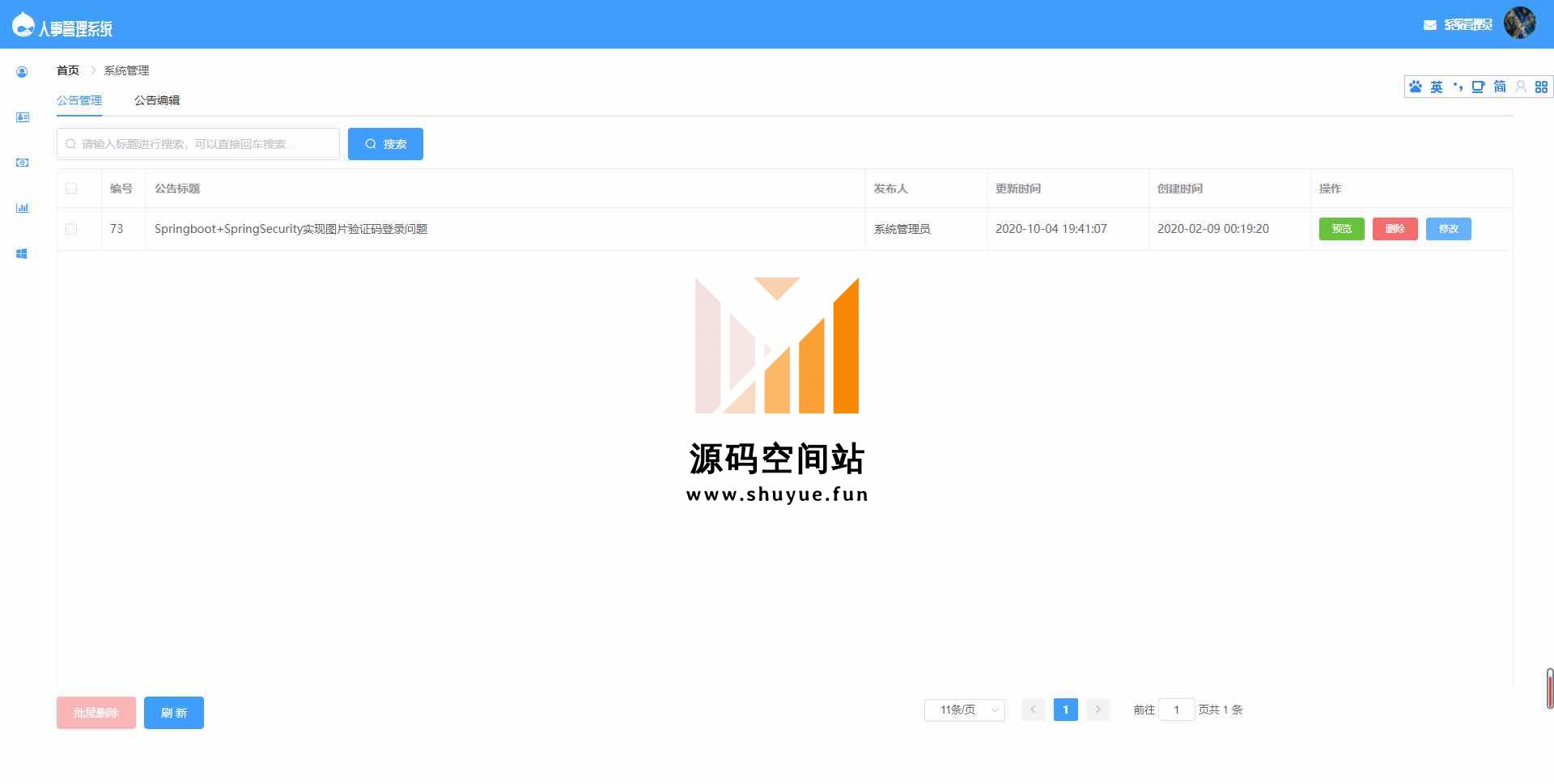Image resolution: width=1554 pixels, height=784 pixels.
Task: Click red 删除 button for row 73
Action: tap(1395, 229)
